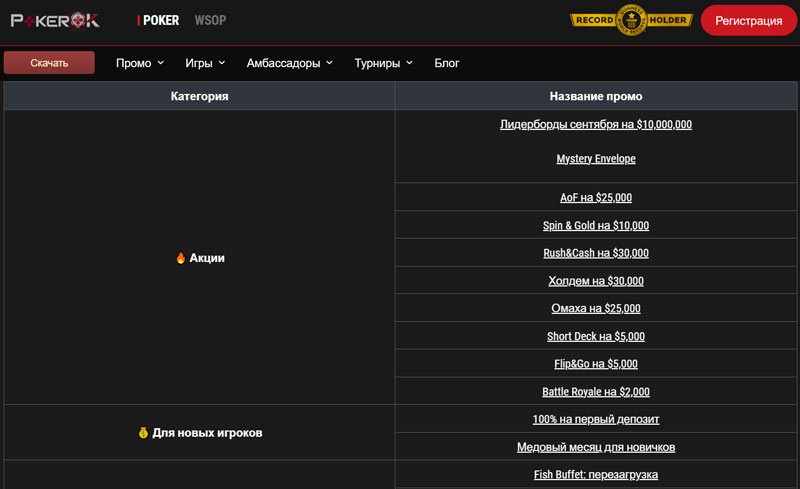Open Лидерборды сентября на $10,000,000 link
The image size is (800, 489).
coord(596,125)
